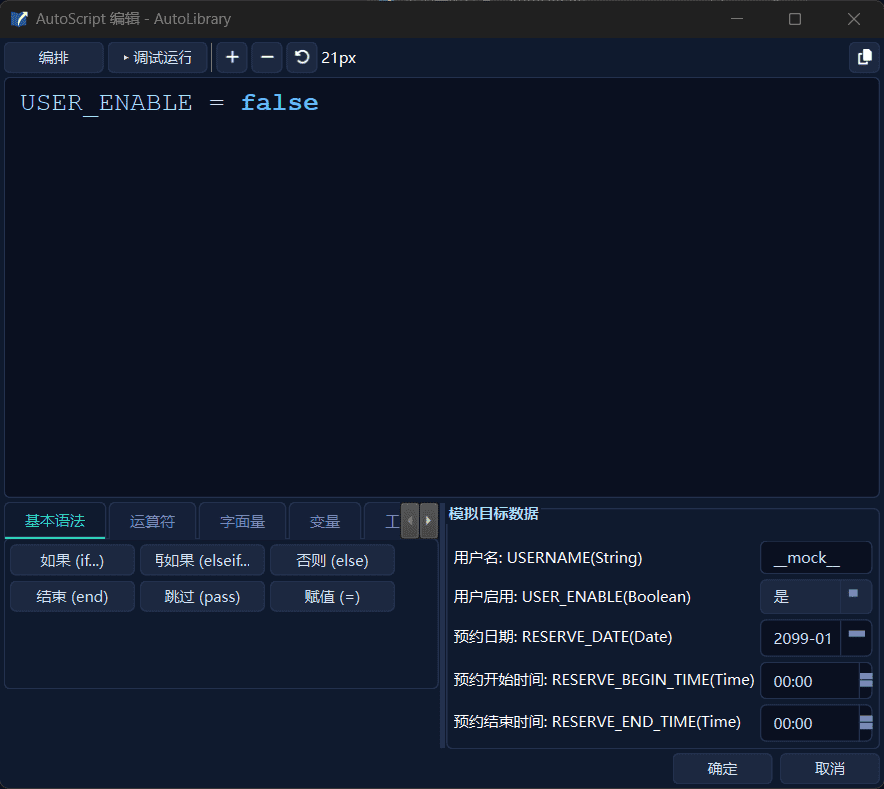Edit RESERVE_DATE 2099-01 field
884x789 pixels.
click(x=801, y=638)
